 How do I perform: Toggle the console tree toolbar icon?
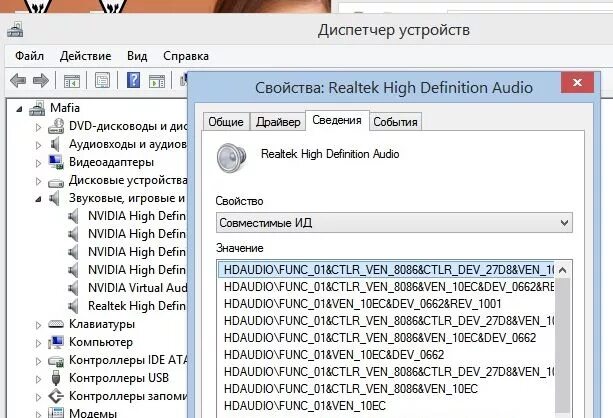[72, 81]
